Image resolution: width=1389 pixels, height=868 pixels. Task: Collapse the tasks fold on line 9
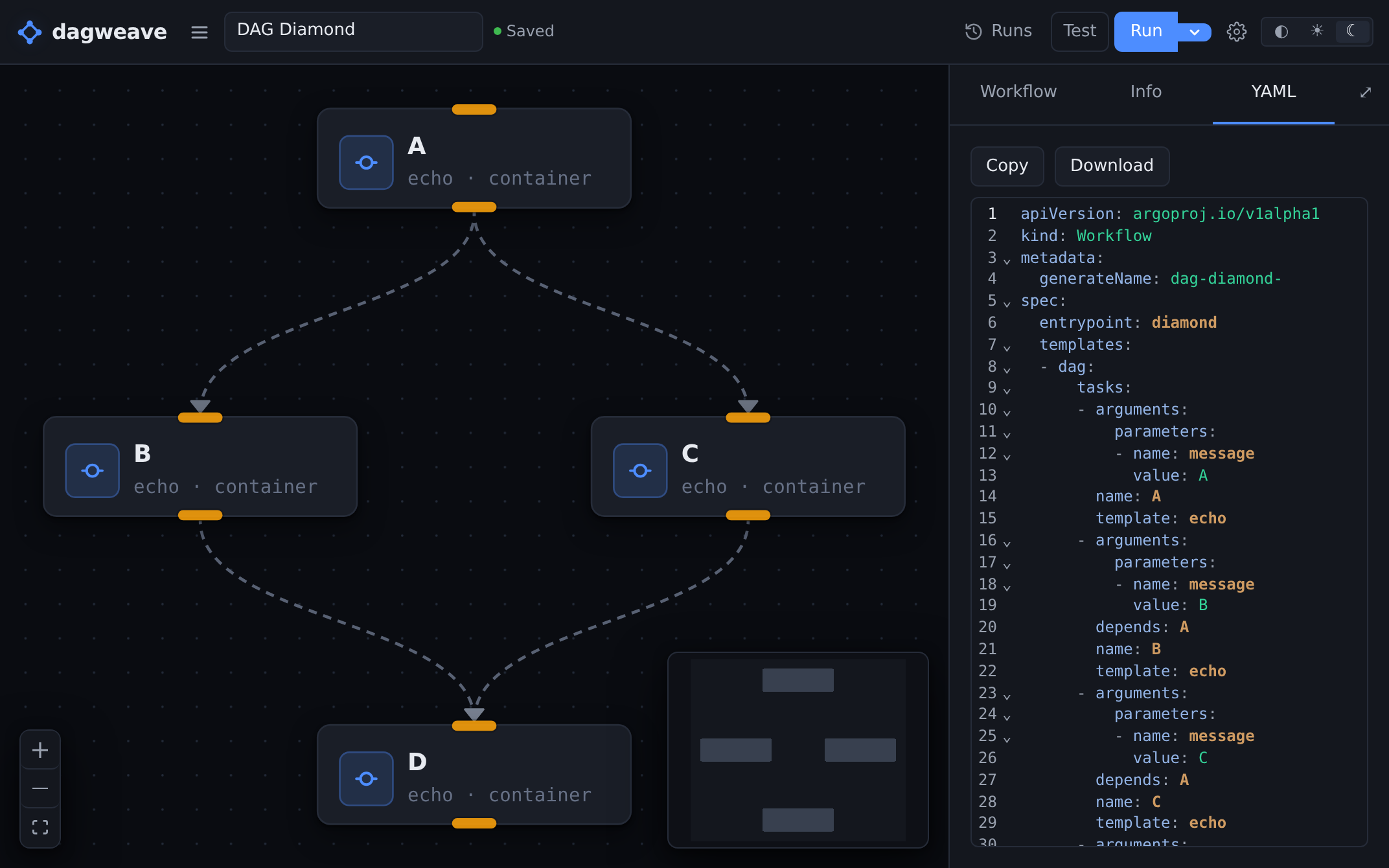[1007, 391]
